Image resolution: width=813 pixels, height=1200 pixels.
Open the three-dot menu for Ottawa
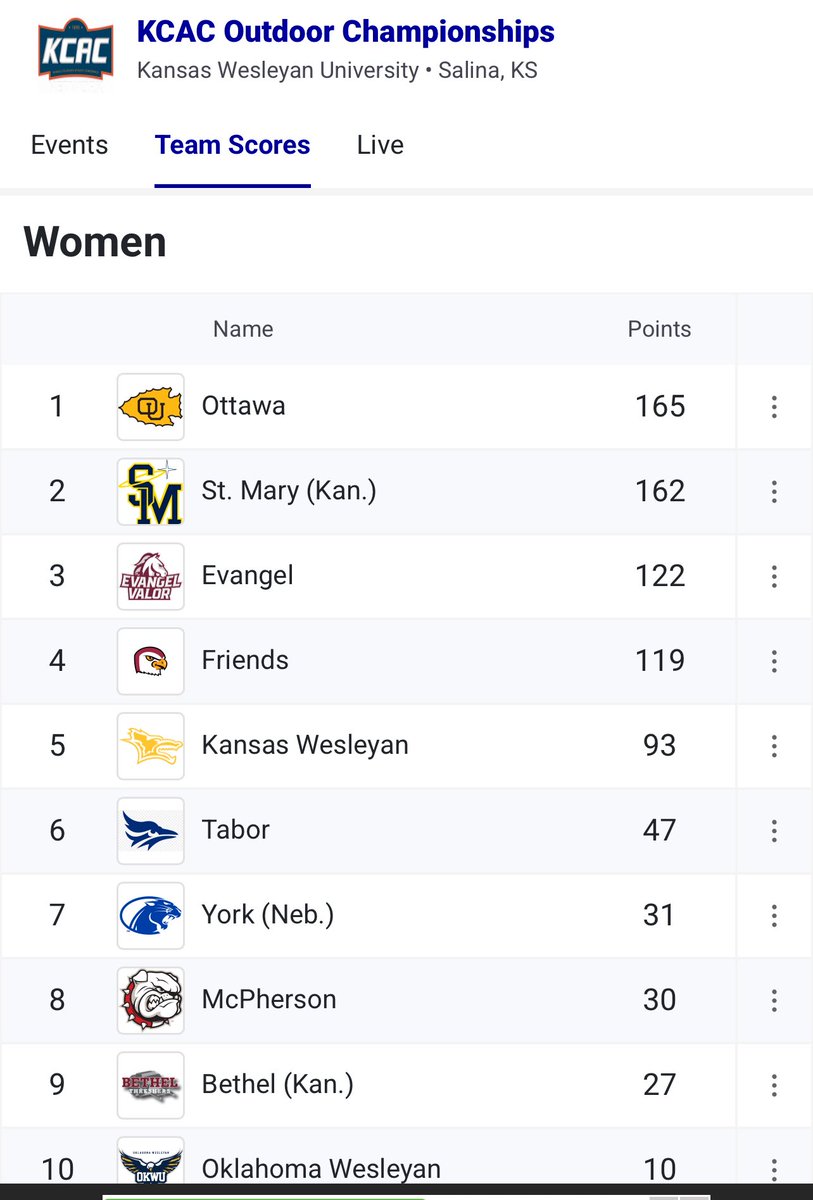(774, 406)
